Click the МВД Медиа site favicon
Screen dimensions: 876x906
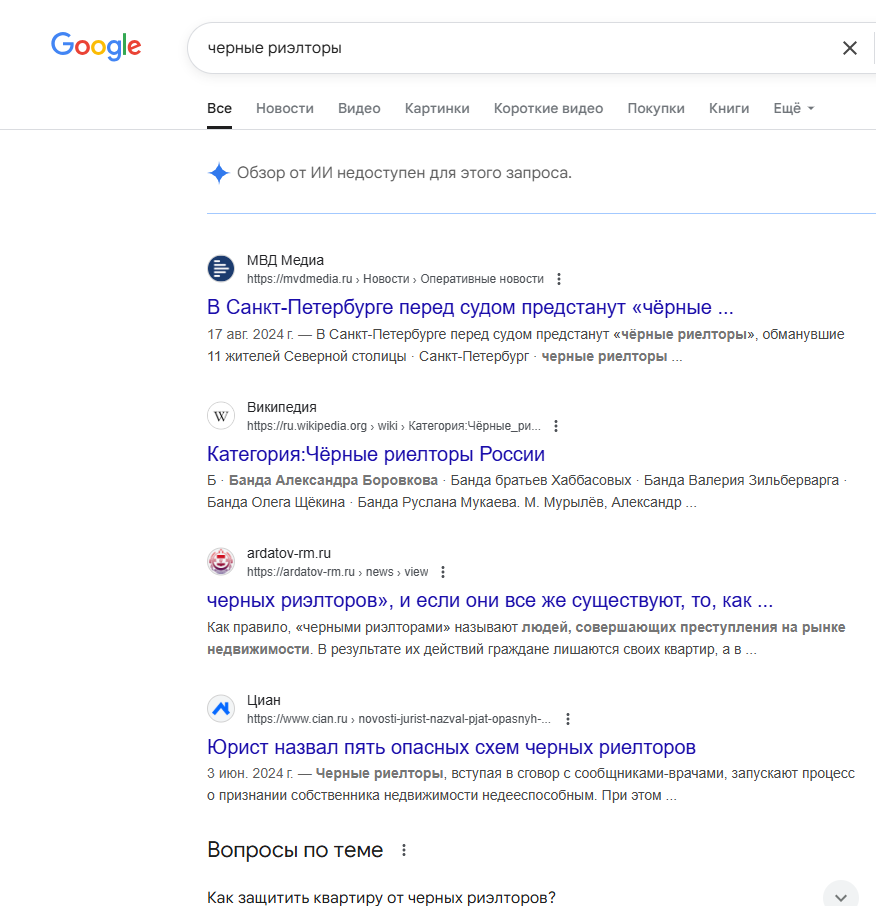221,269
